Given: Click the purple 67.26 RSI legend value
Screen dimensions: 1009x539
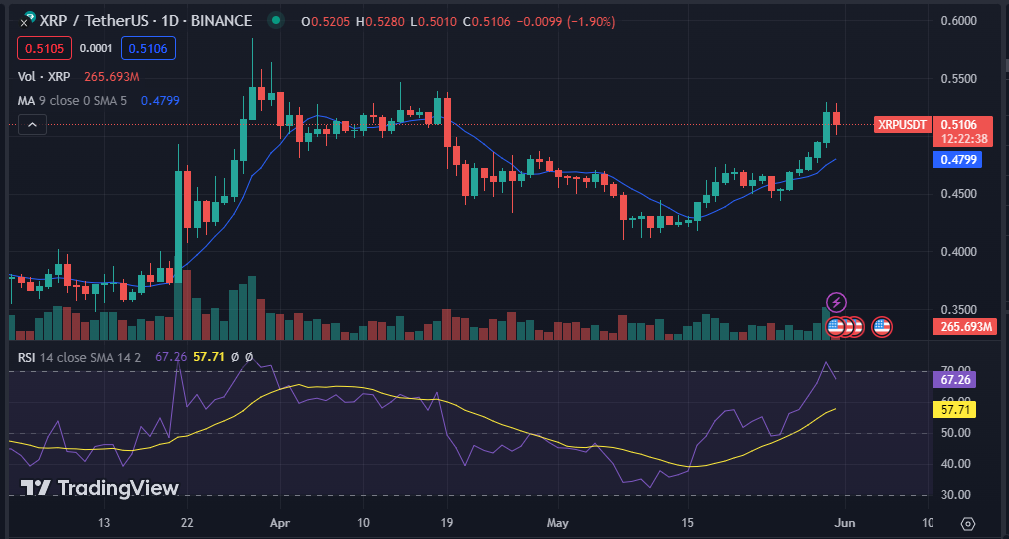Looking at the screenshot, I should pyautogui.click(x=171, y=357).
